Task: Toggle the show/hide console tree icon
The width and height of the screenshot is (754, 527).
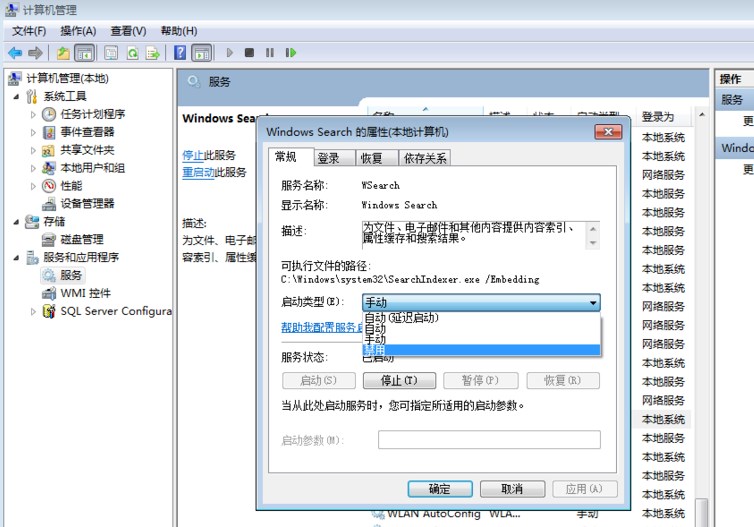Action: click(85, 53)
